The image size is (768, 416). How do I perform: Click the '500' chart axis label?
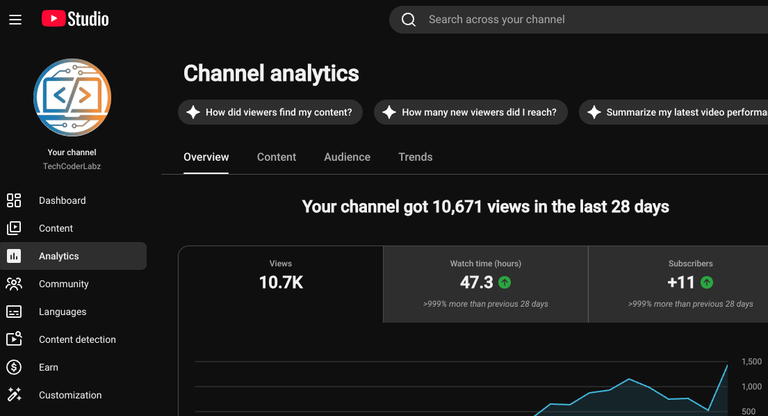(x=748, y=412)
